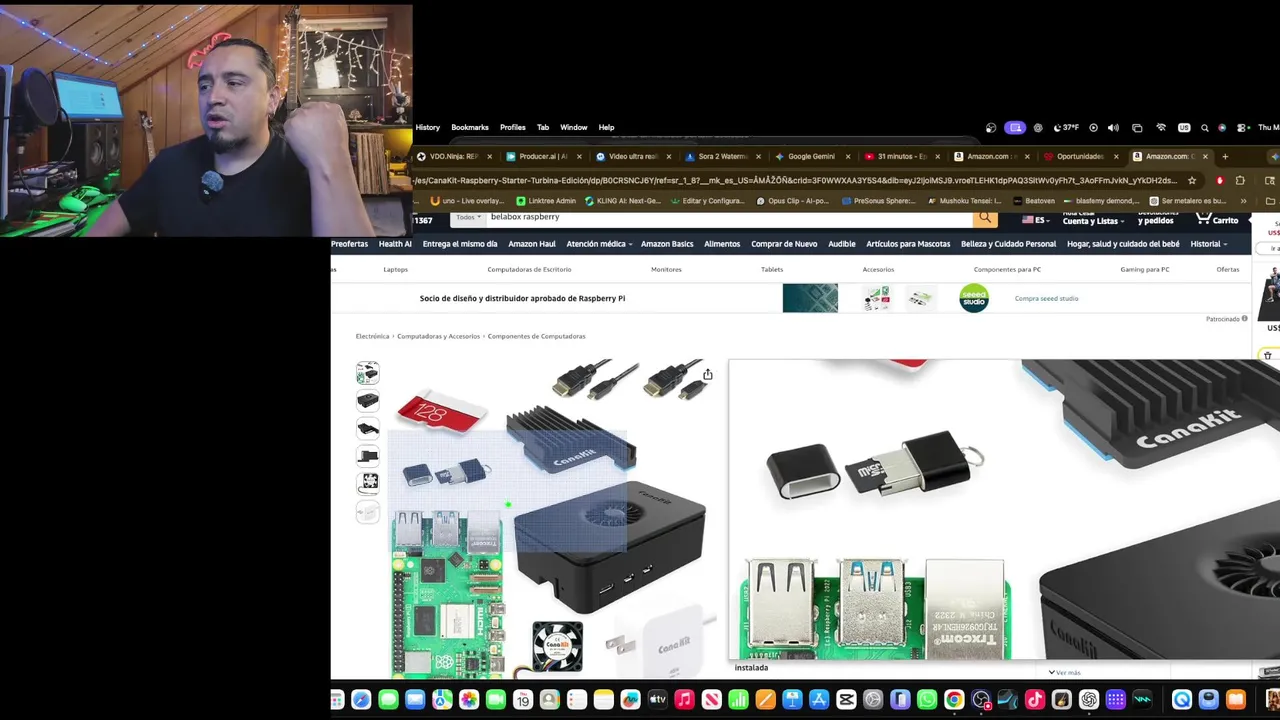
Task: Click Computadoras y Accesorios breadcrumb
Action: point(438,336)
